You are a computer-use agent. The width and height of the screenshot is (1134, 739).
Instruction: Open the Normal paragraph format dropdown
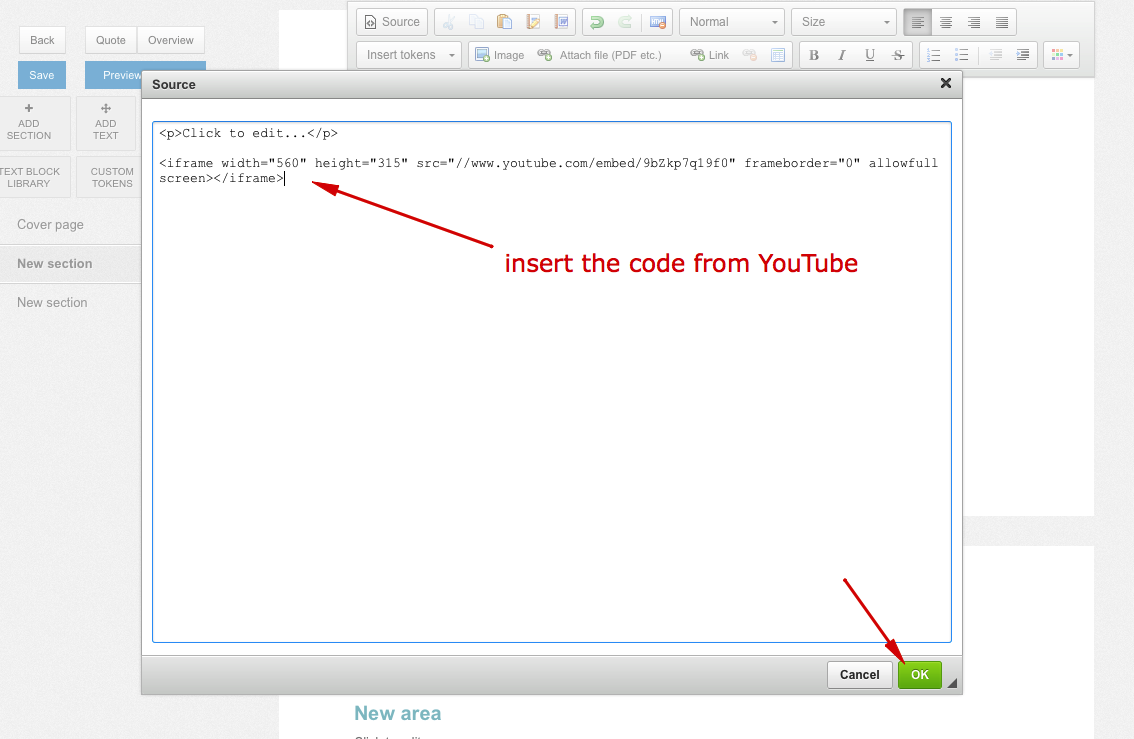[x=732, y=22]
